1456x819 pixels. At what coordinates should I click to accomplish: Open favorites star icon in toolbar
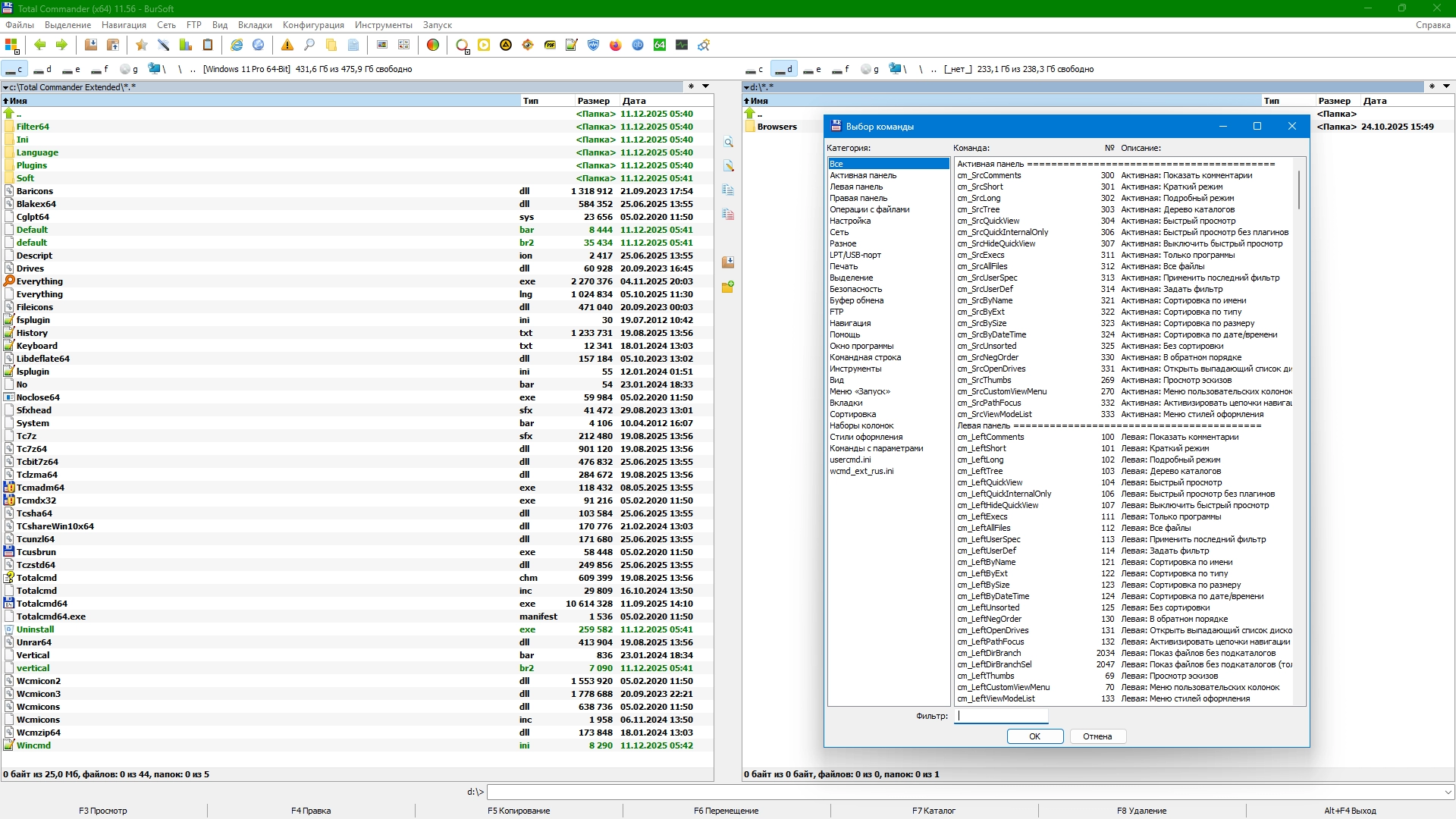point(142,45)
